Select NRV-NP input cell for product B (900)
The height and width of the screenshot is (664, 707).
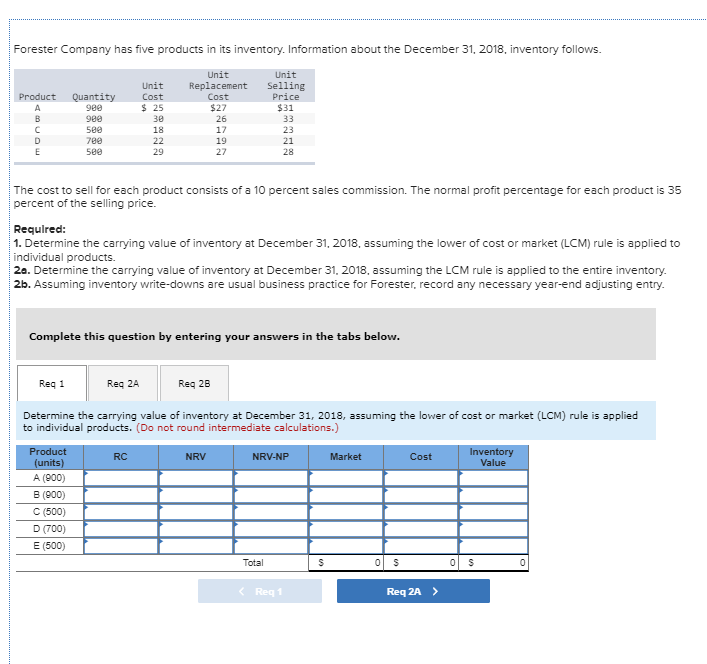(271, 495)
